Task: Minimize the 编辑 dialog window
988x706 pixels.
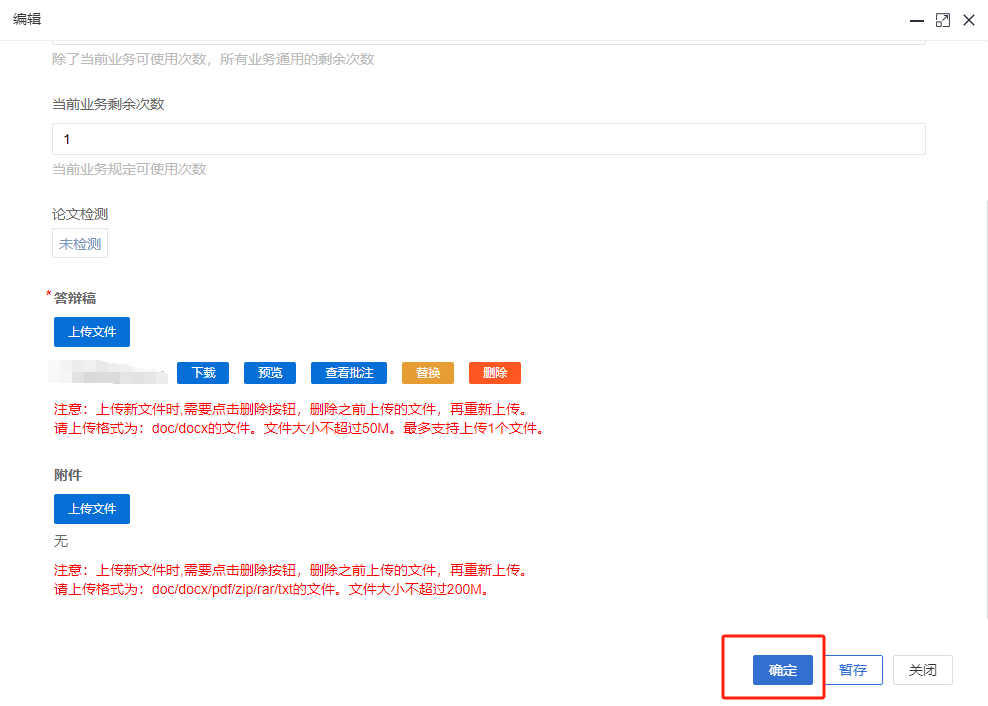Action: pyautogui.click(x=917, y=20)
